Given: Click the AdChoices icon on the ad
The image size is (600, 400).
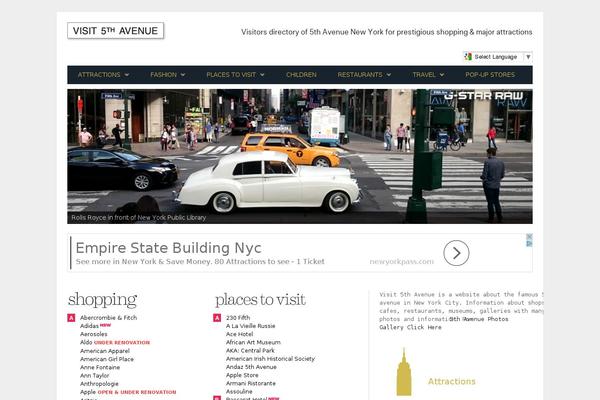Looking at the screenshot, I should point(529,243).
